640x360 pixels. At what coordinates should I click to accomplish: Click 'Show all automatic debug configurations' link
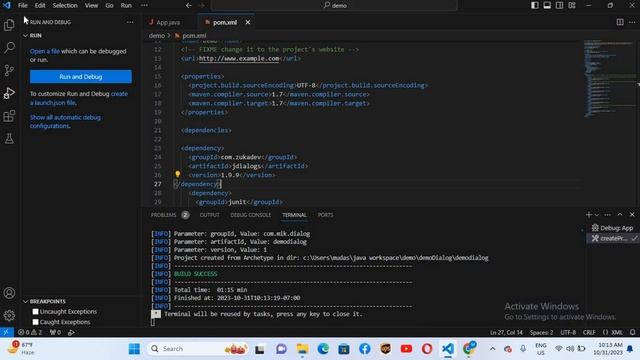pyautogui.click(x=65, y=122)
